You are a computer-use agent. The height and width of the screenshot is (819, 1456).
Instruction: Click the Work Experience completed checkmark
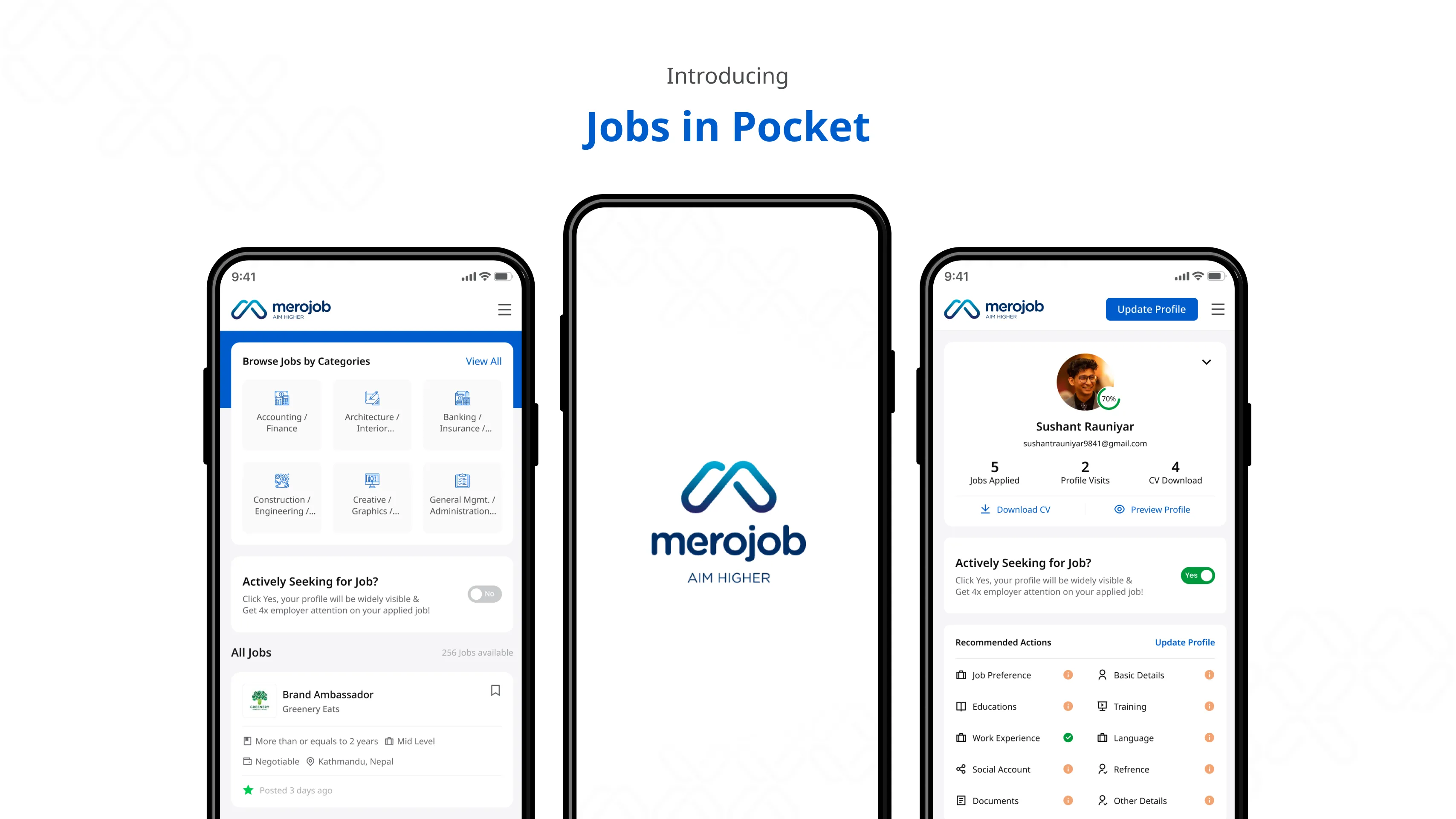(1068, 737)
